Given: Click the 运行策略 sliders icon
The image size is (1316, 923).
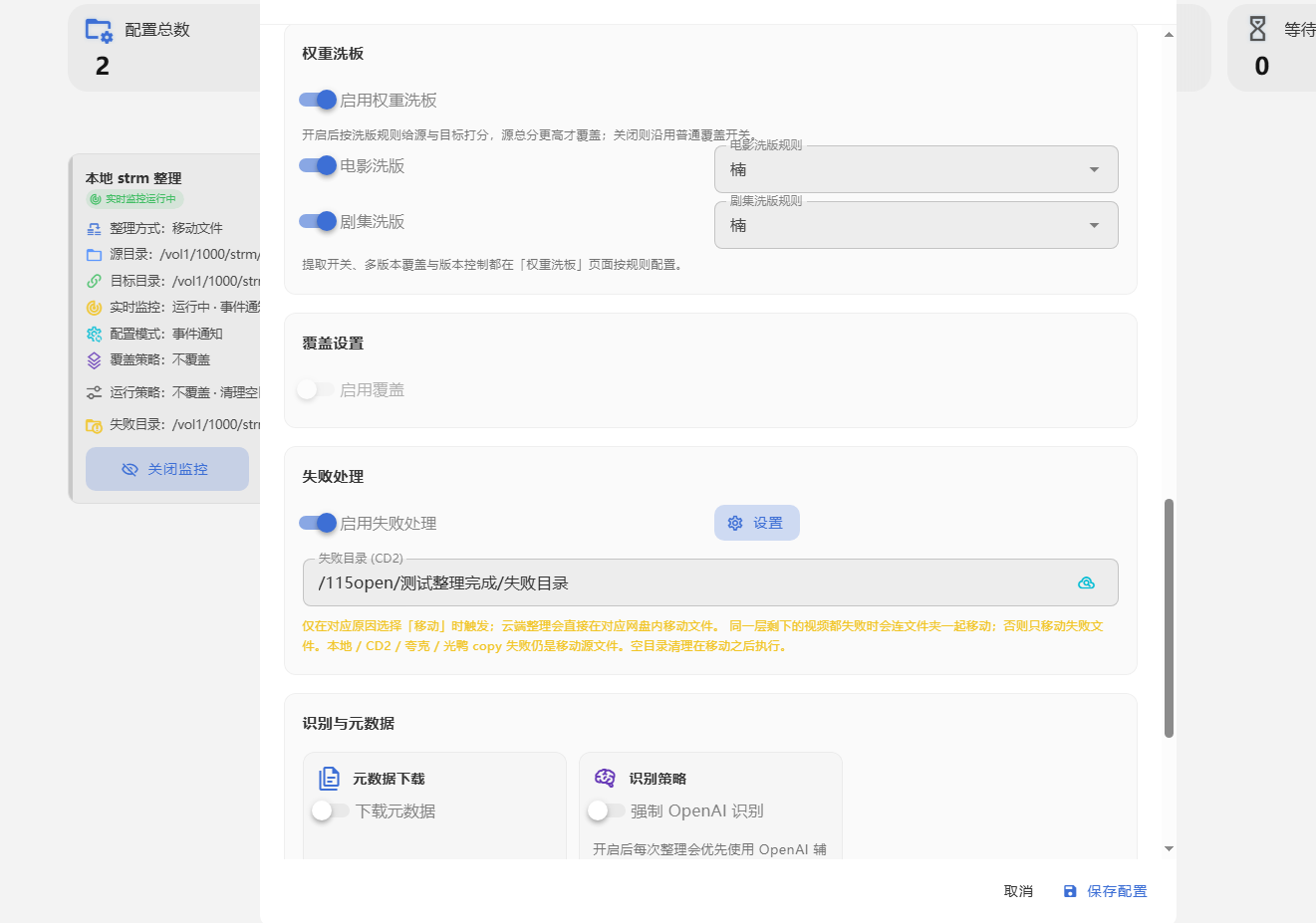Looking at the screenshot, I should (x=94, y=393).
